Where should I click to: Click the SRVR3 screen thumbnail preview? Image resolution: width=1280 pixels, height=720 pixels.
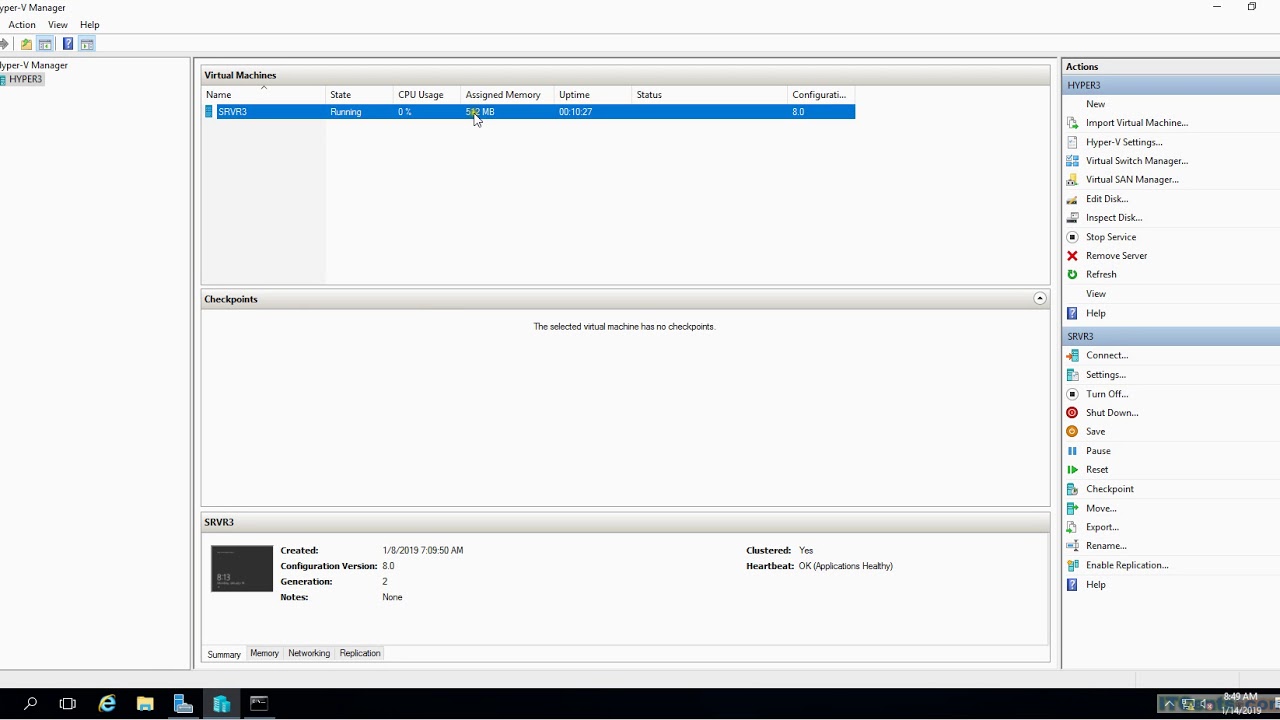point(242,569)
